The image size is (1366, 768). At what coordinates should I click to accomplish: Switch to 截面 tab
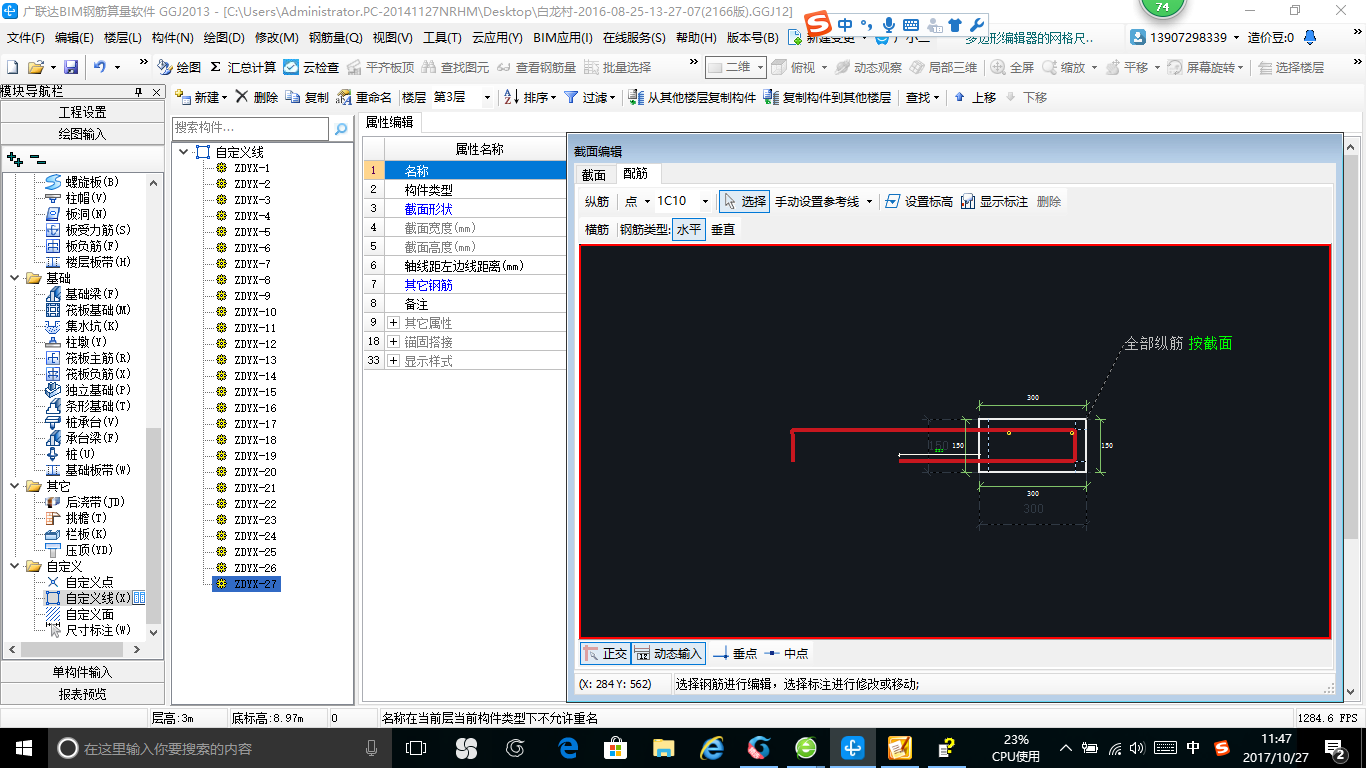tap(593, 174)
